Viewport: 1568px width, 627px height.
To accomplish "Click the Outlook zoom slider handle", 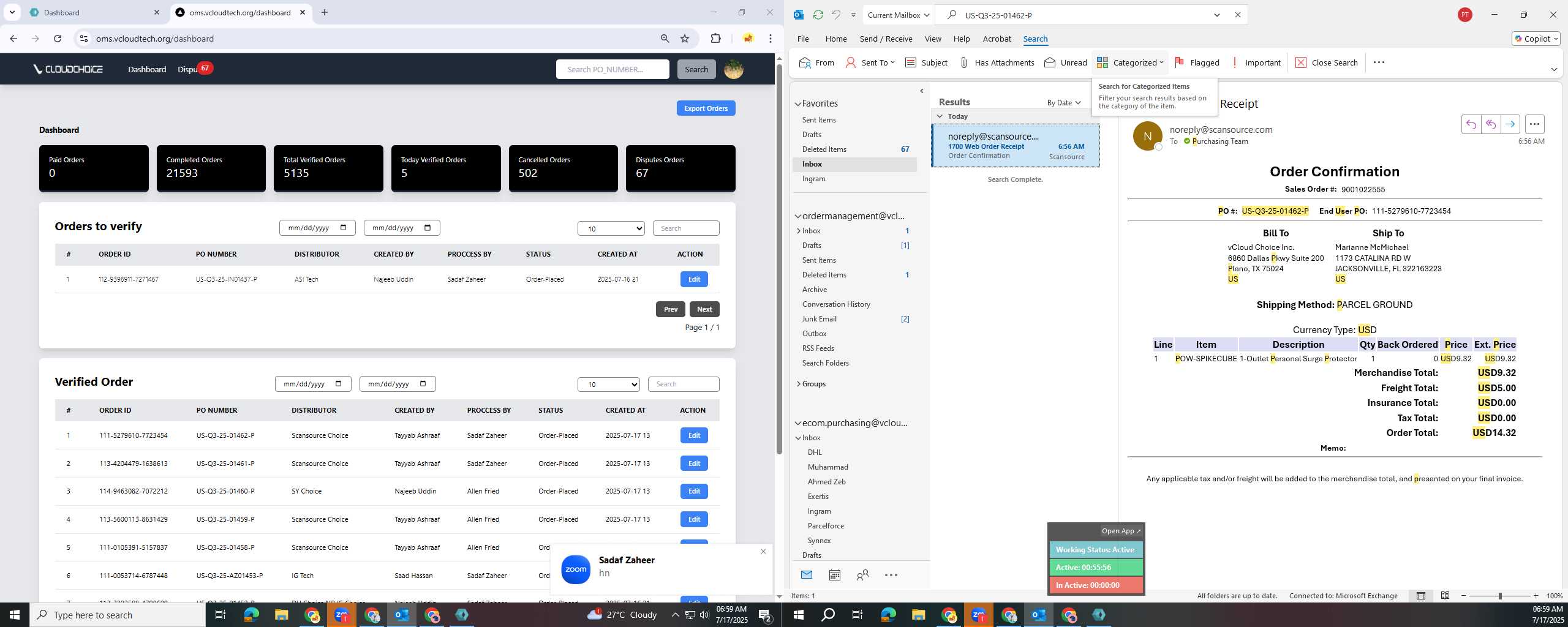I will click(x=1500, y=596).
